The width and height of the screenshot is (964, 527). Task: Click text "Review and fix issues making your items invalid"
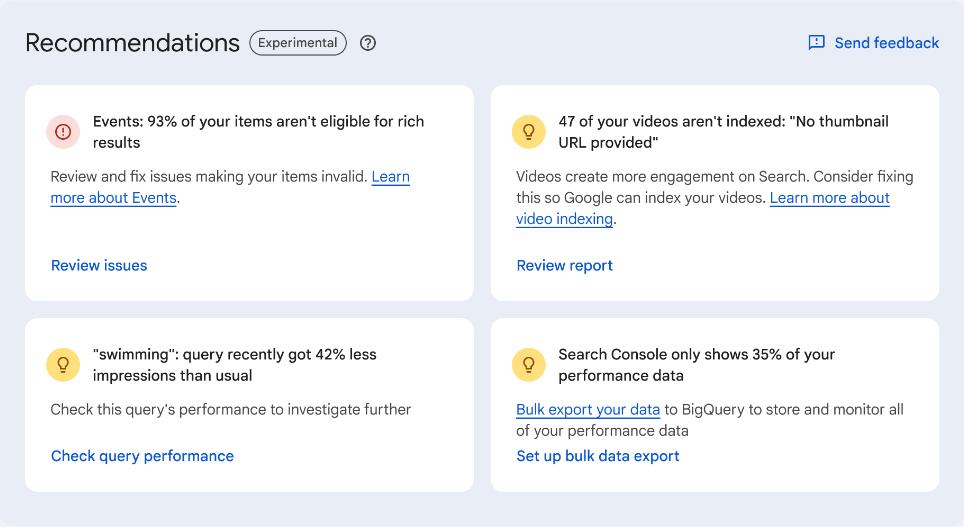(208, 176)
